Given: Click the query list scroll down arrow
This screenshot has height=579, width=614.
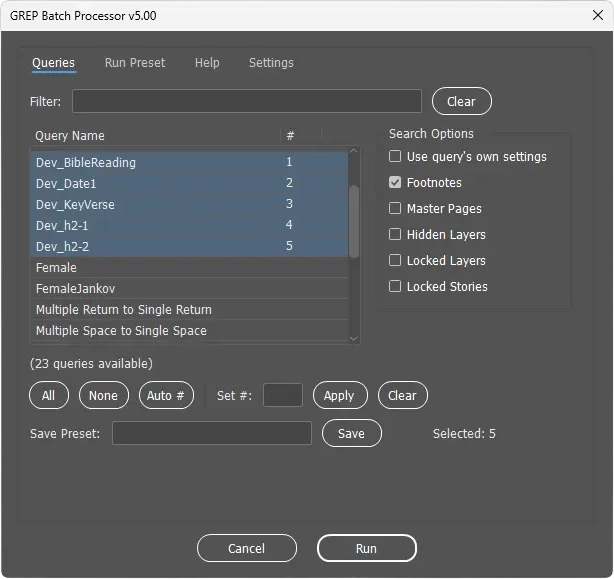Looking at the screenshot, I should 354,339.
